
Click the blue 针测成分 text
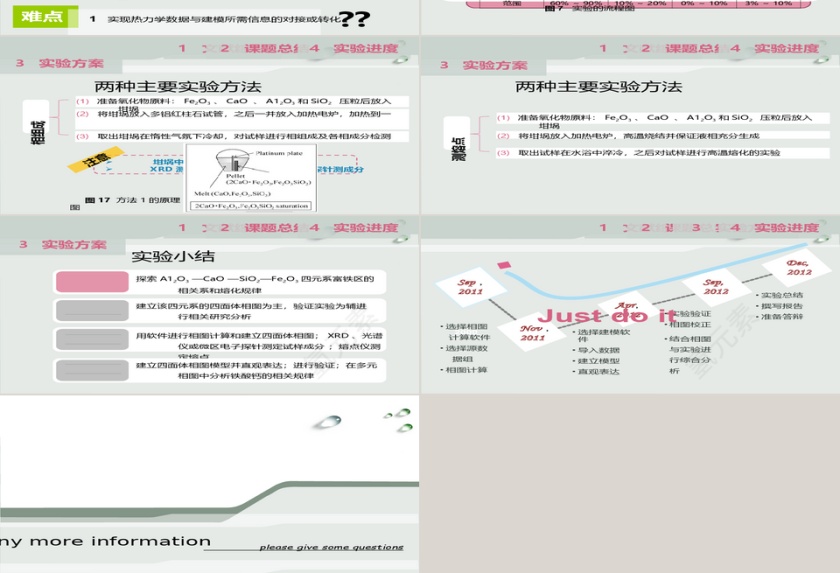(340, 169)
